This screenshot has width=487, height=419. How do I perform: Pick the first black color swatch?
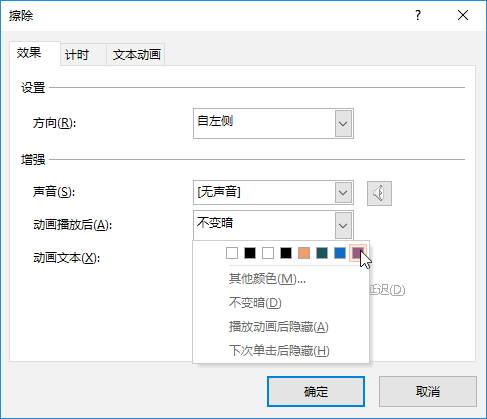coord(250,253)
